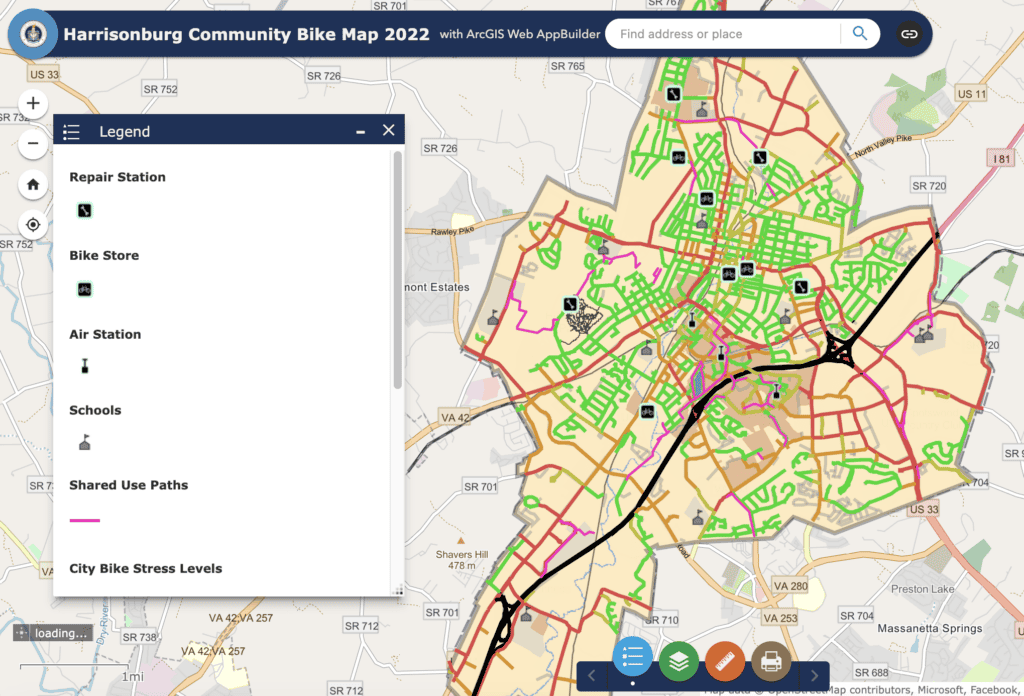Open the green Layer List widget
This screenshot has width=1024, height=696.
[679, 661]
